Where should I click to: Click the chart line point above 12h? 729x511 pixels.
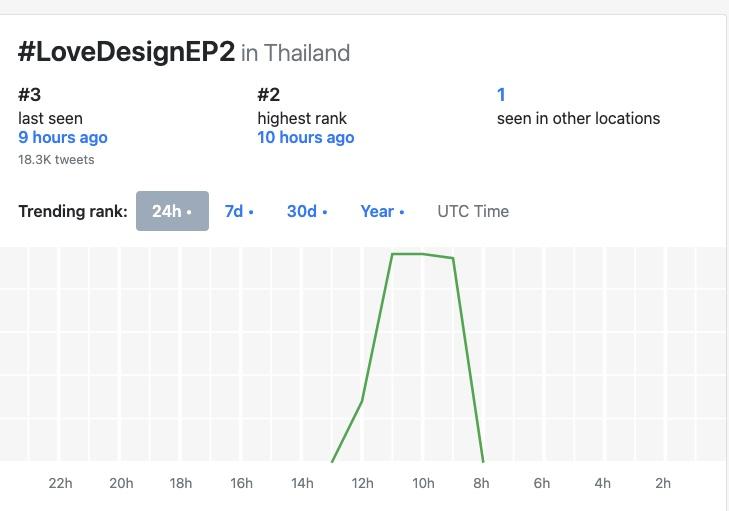[362, 401]
